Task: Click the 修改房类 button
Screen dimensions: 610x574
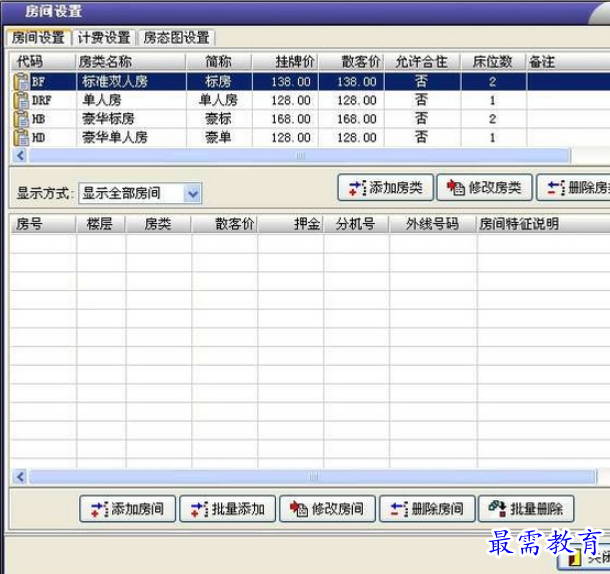Action: coord(484,188)
